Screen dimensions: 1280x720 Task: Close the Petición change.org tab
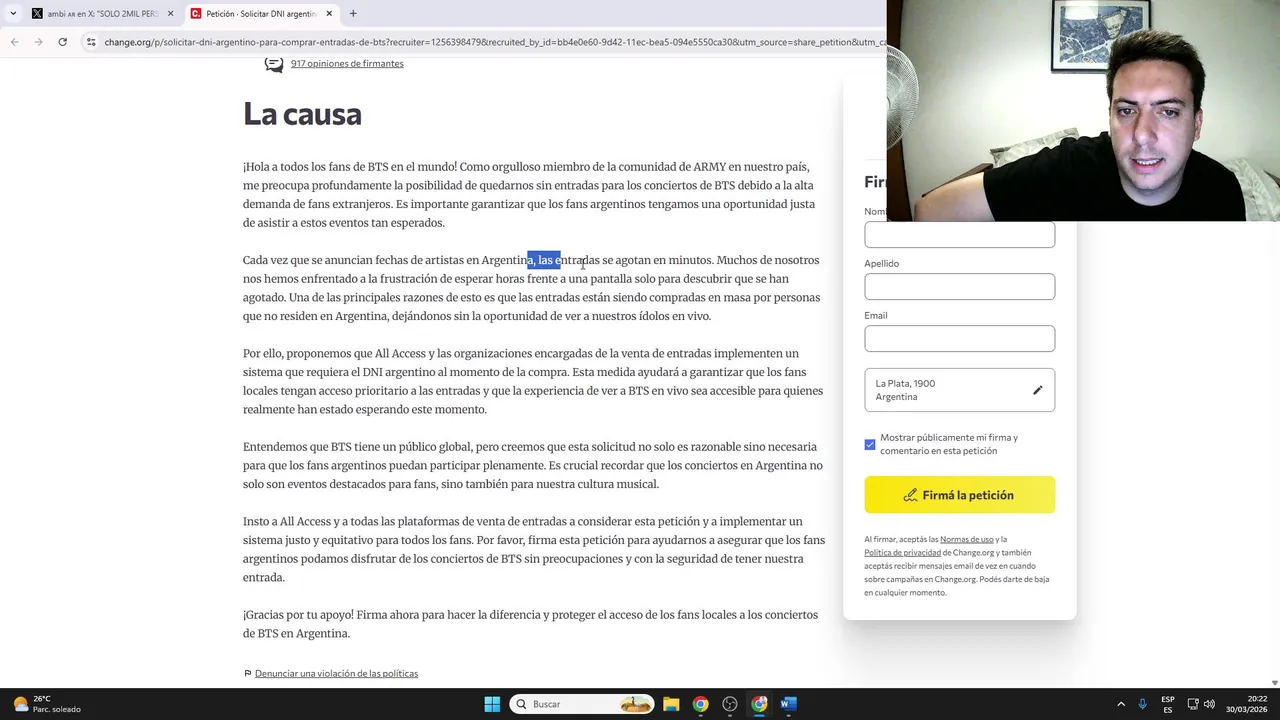(x=329, y=14)
